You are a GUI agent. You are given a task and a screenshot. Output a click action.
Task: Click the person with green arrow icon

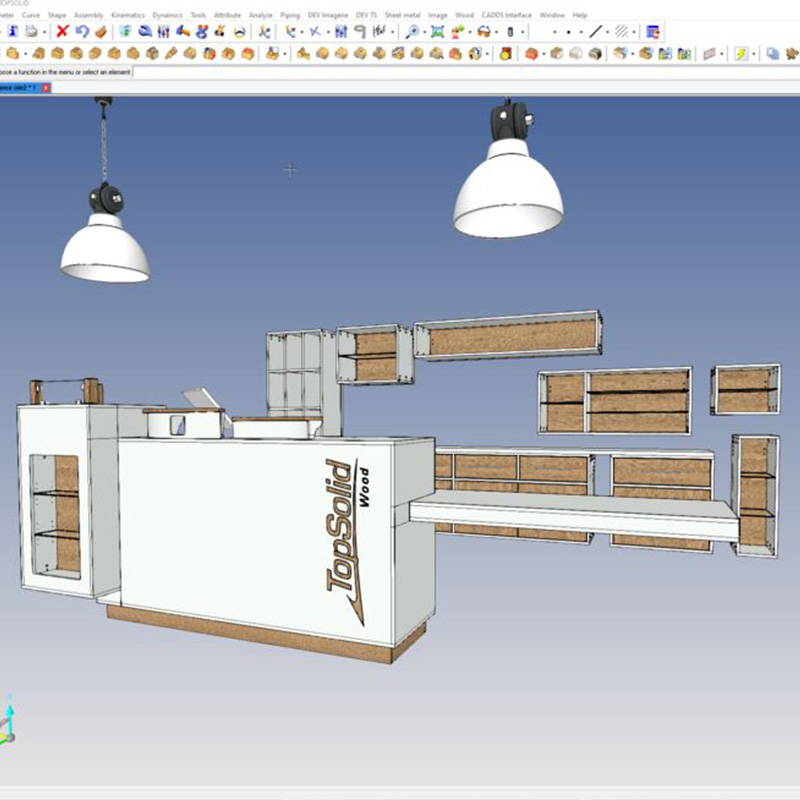[x=458, y=32]
